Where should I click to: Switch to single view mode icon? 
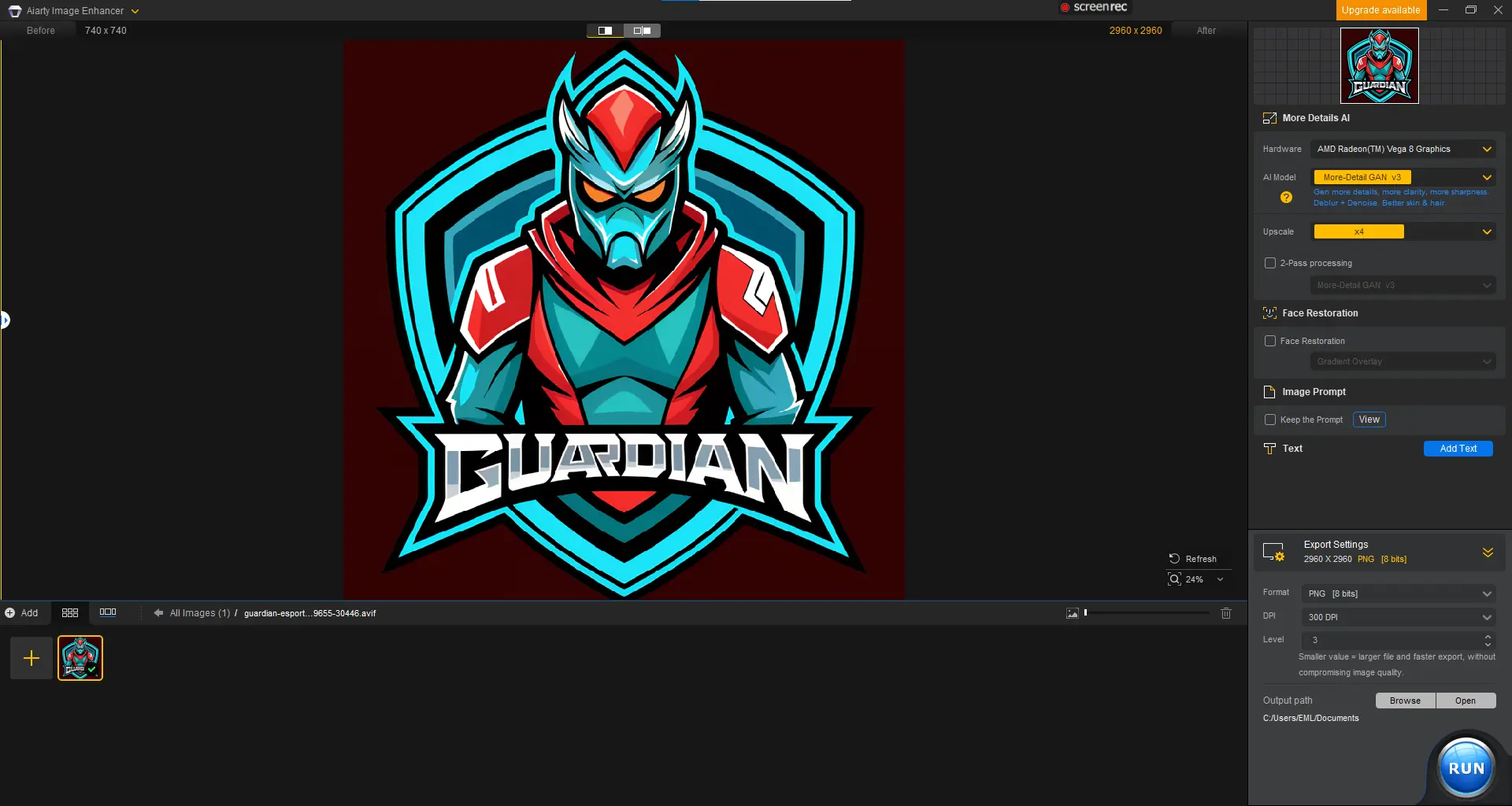[605, 31]
